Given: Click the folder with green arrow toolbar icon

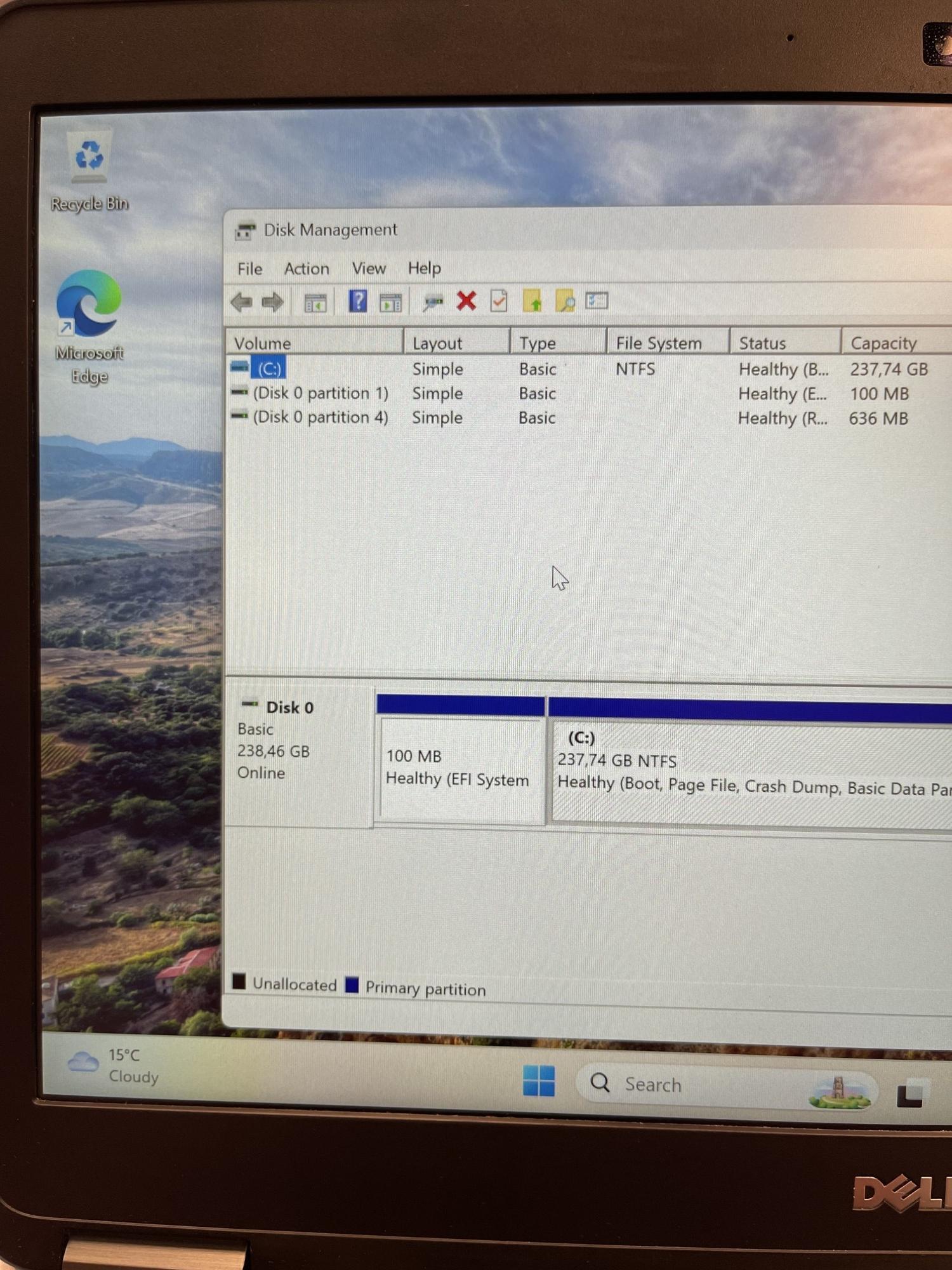Looking at the screenshot, I should (532, 300).
